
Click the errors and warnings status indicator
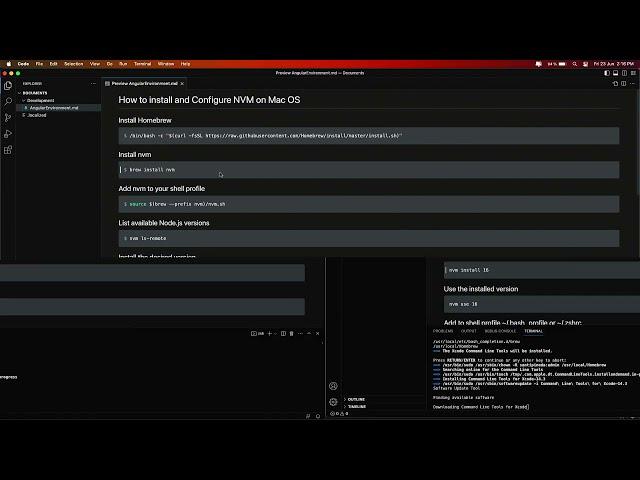coord(339,413)
